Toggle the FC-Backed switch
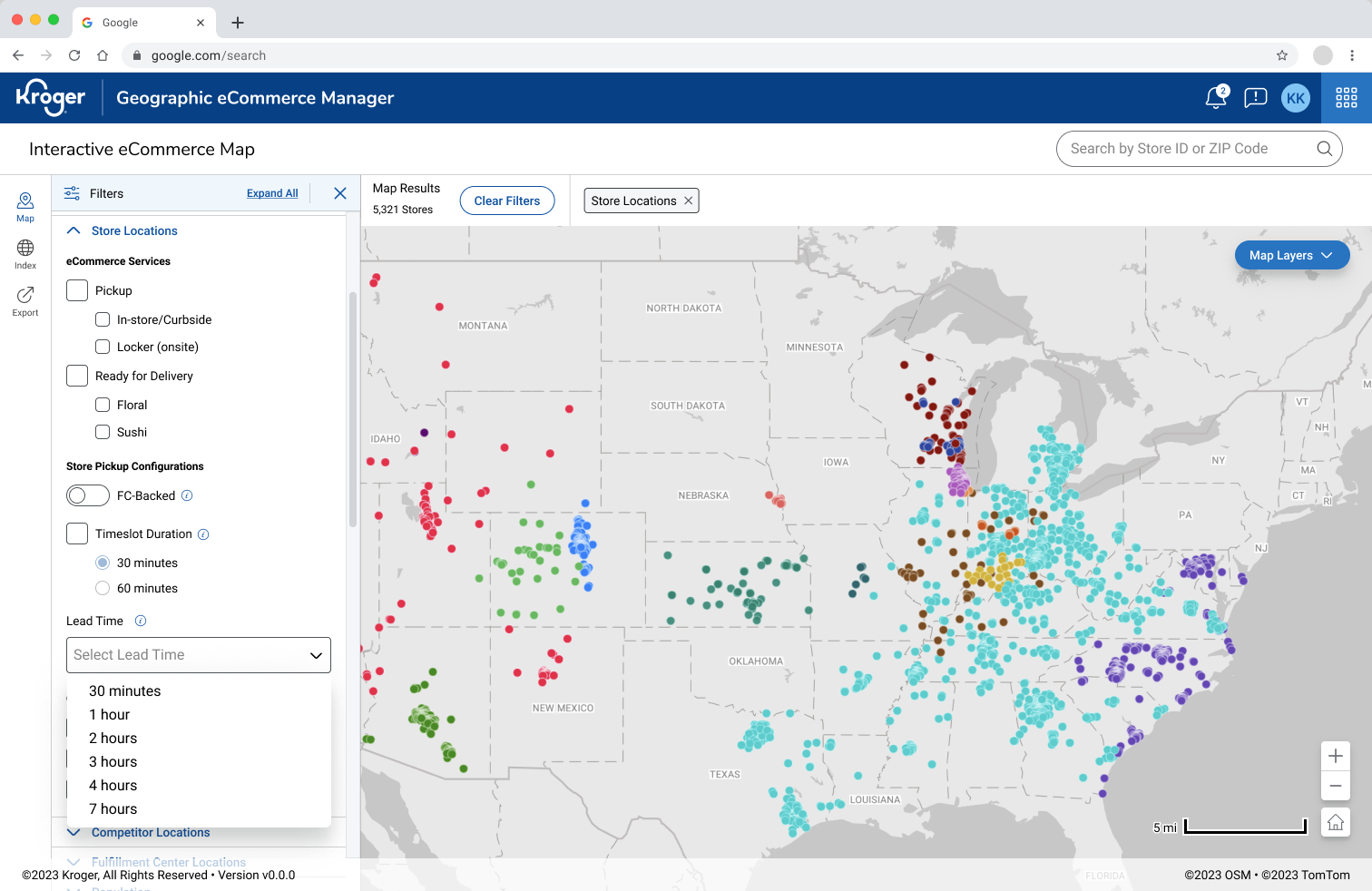Image resolution: width=1372 pixels, height=891 pixels. coord(88,495)
